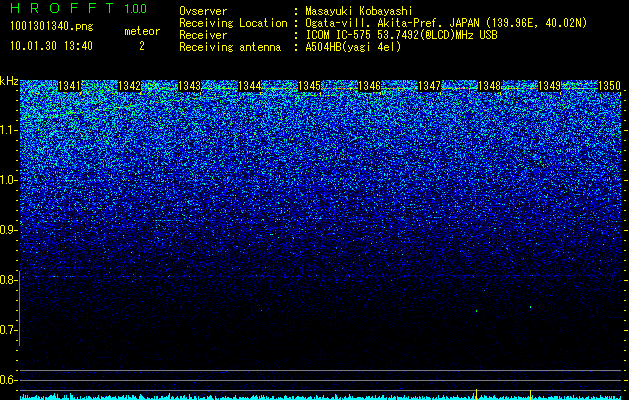The height and width of the screenshot is (400, 629).
Task: Click the 1347 time label
Action: [430, 86]
